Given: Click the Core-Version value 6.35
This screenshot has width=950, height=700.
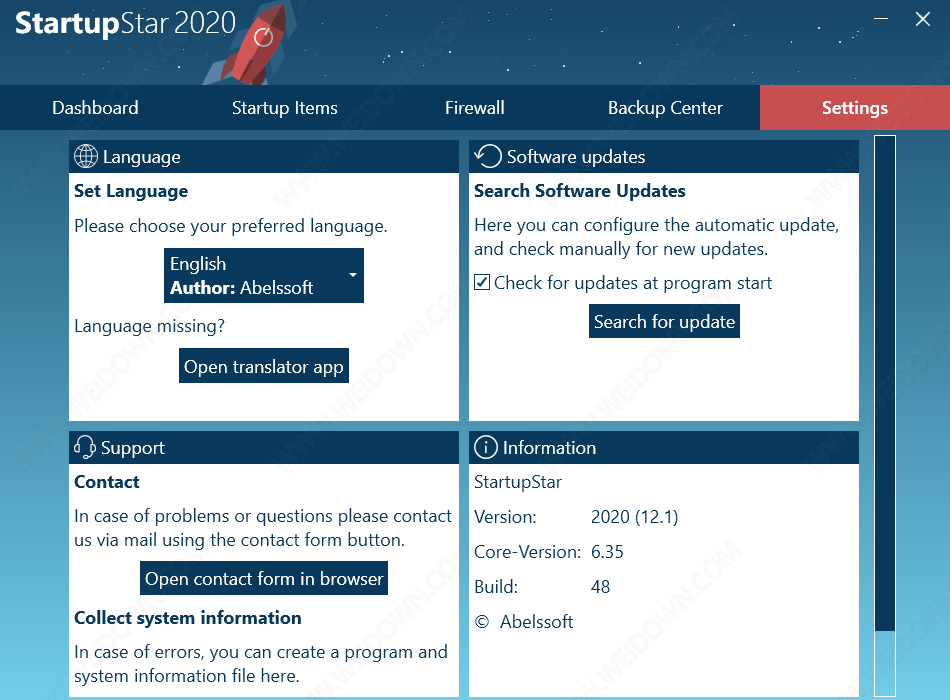Looking at the screenshot, I should [607, 552].
